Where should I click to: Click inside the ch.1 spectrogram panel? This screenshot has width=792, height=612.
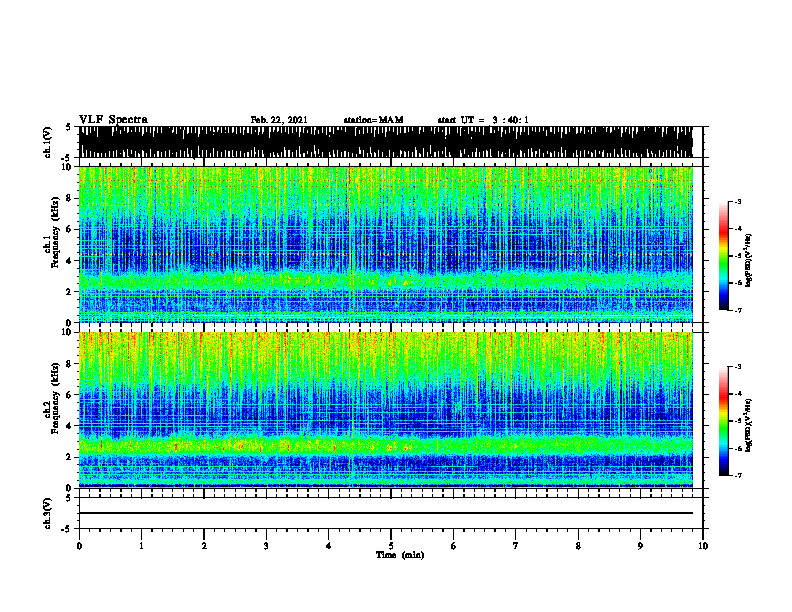pyautogui.click(x=385, y=244)
